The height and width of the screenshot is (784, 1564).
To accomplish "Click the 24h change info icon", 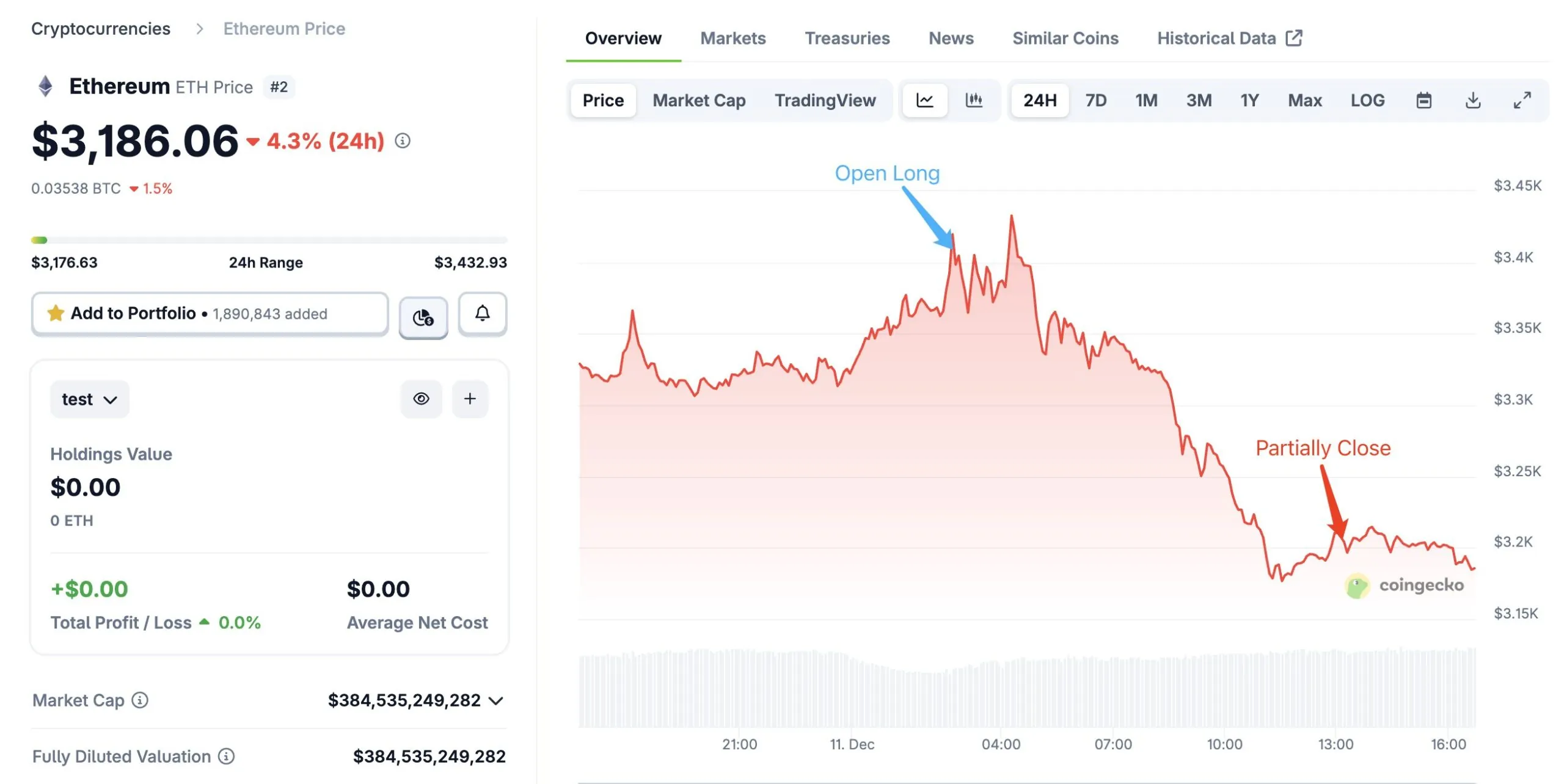I will (x=402, y=141).
